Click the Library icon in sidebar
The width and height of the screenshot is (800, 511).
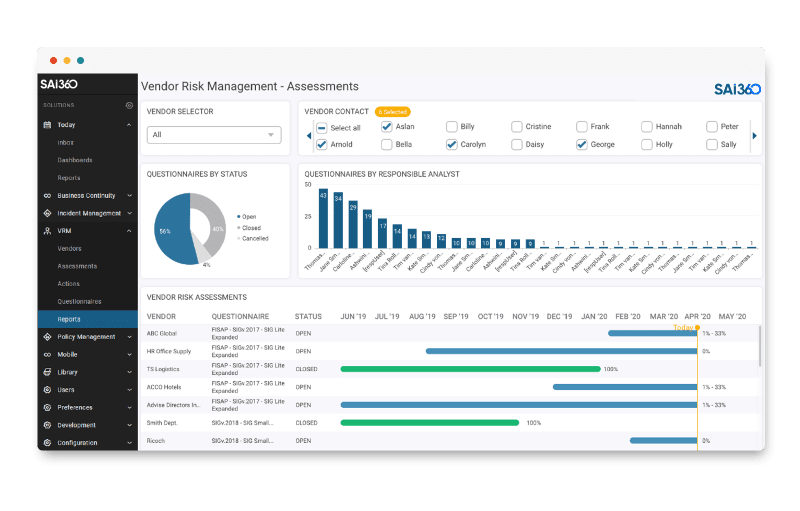[47, 372]
